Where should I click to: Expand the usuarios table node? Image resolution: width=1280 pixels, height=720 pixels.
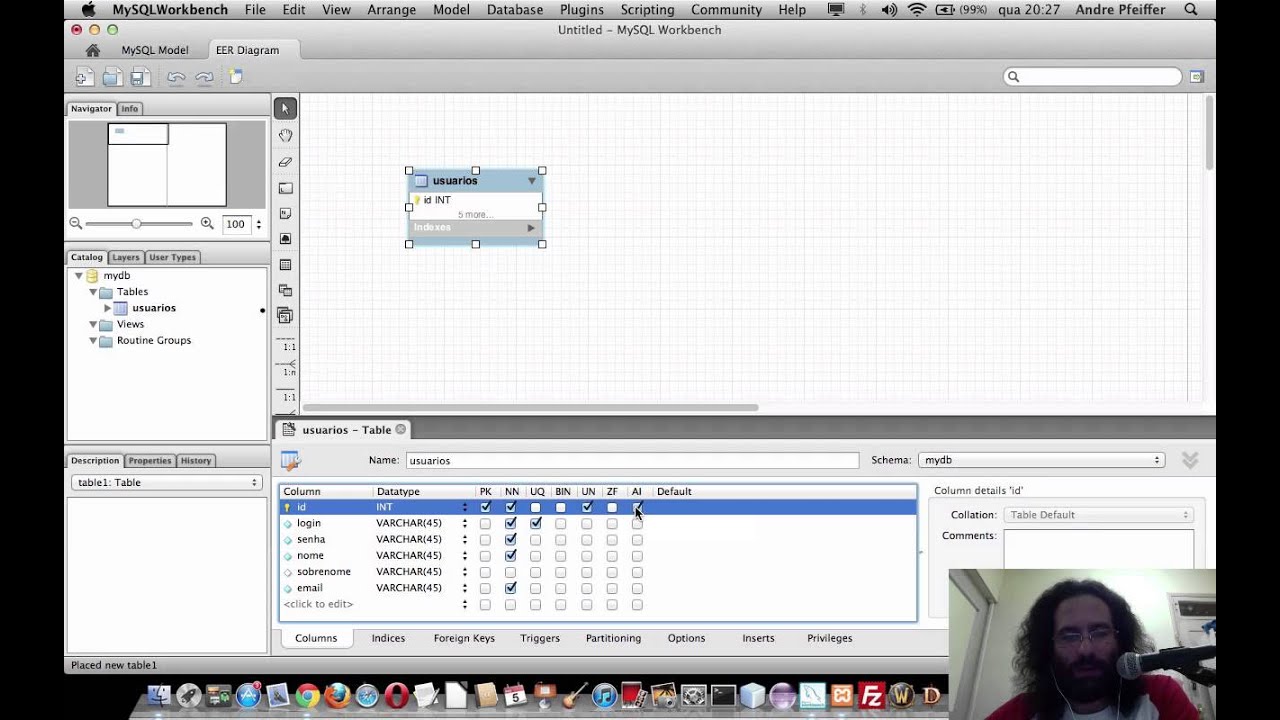pyautogui.click(x=107, y=308)
